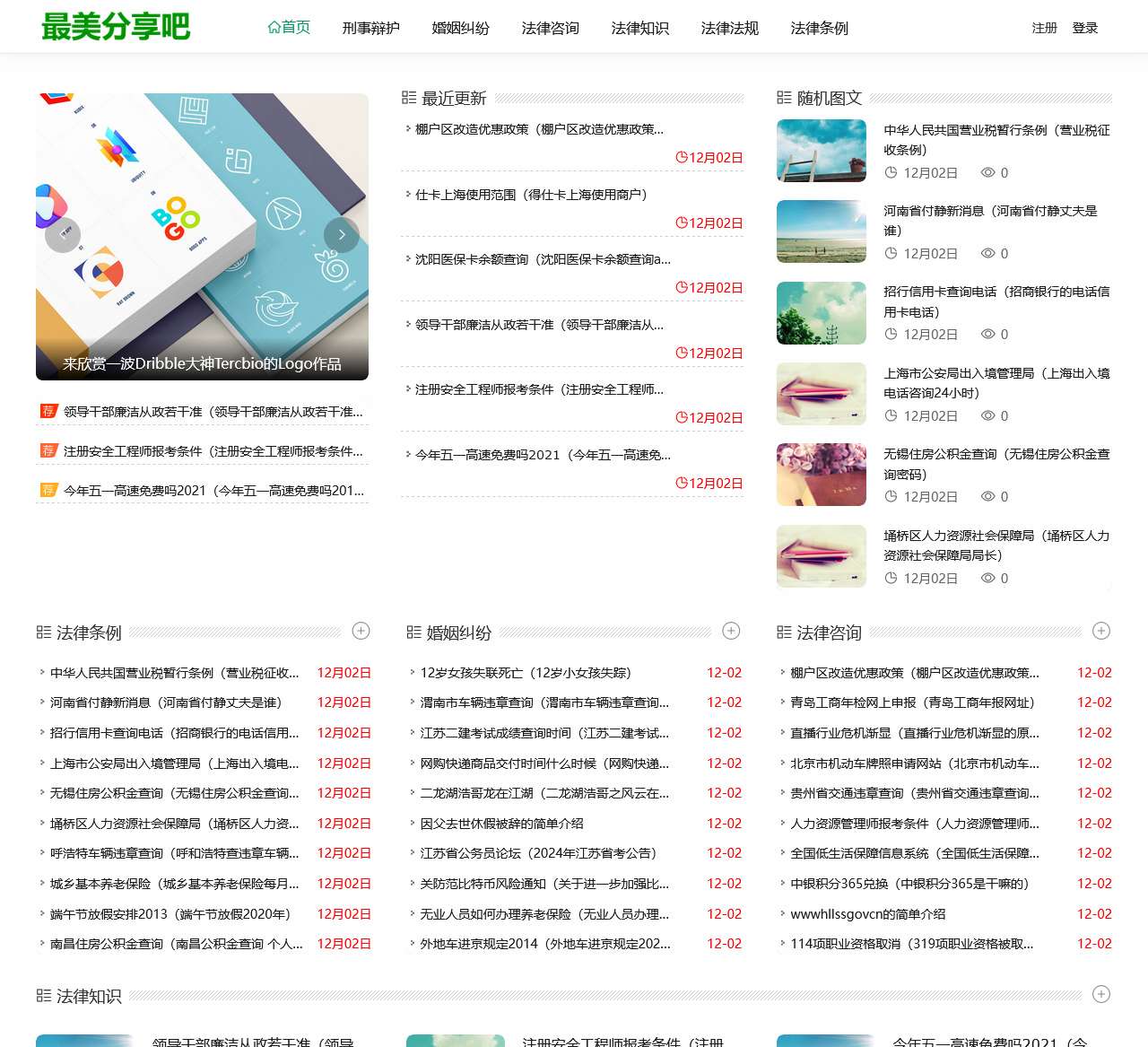
Task: Open the article 棚户区改造优惠政策
Action: point(538,129)
